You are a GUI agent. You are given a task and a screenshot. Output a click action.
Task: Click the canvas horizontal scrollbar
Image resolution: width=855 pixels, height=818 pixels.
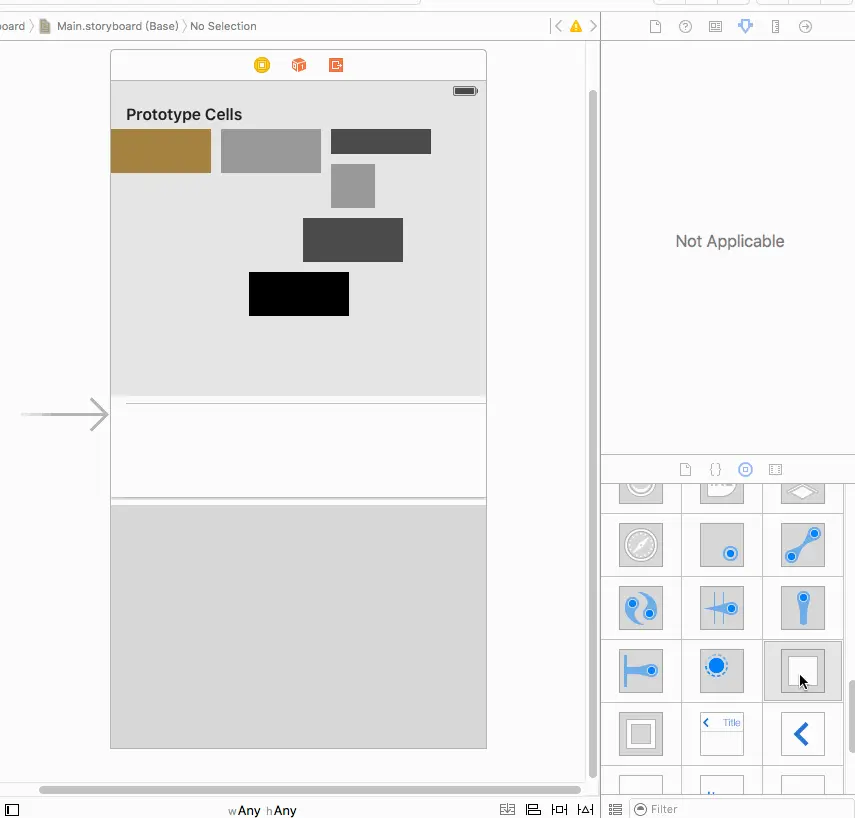pos(310,790)
